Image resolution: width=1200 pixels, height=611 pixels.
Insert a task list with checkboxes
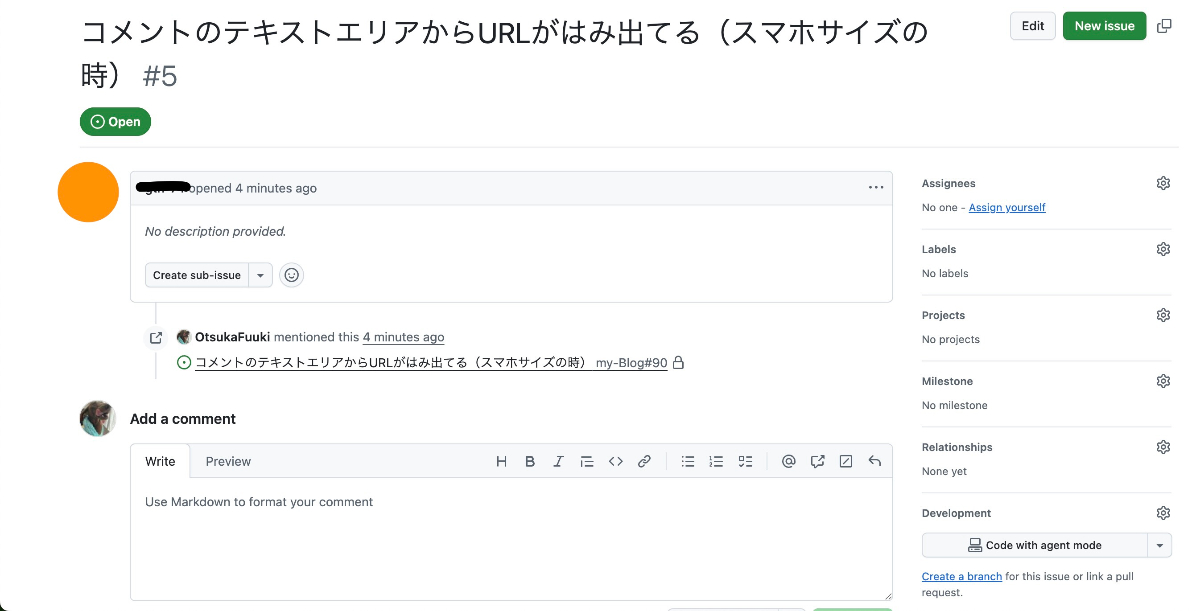745,462
